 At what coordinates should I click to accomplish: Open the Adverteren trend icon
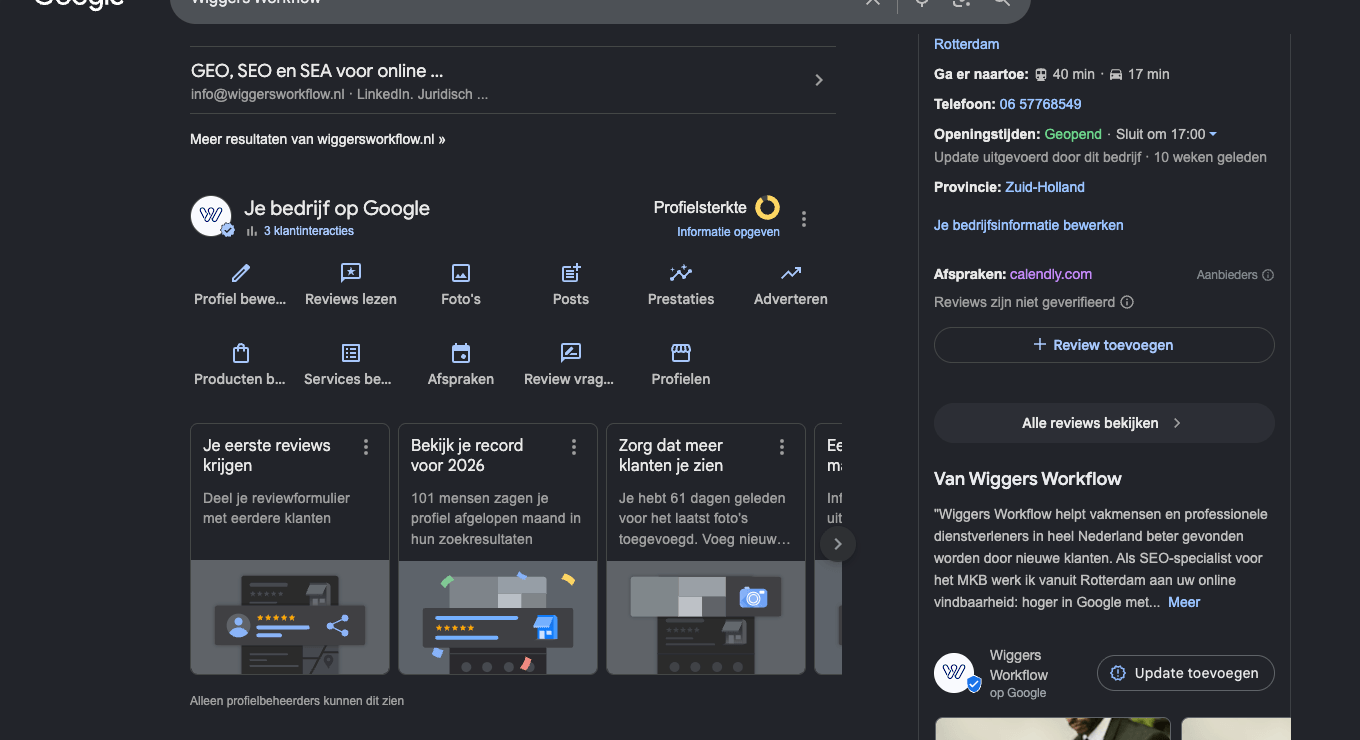click(791, 273)
